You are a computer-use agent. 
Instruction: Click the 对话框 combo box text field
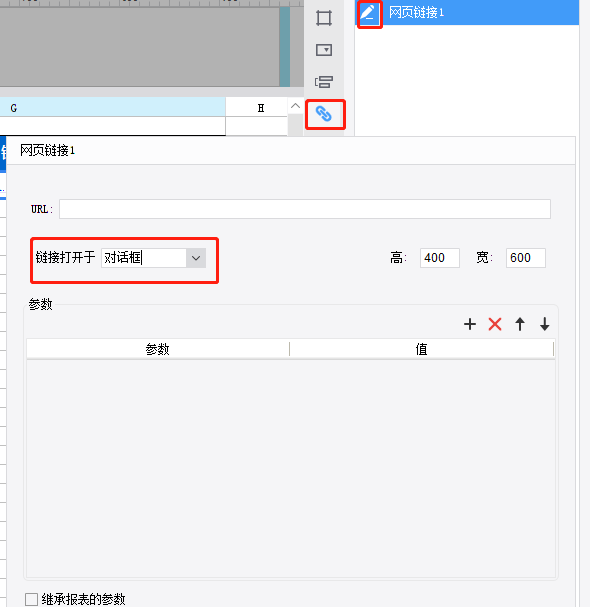[144, 258]
